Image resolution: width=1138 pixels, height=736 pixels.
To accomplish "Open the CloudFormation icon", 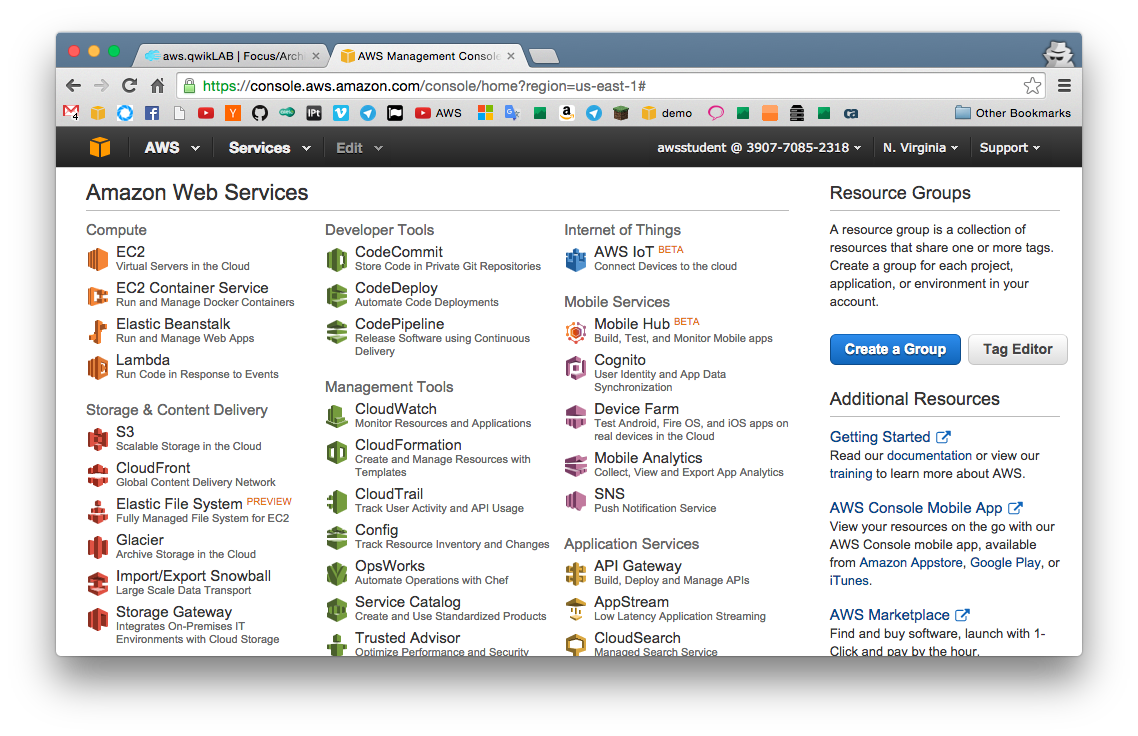I will pos(337,452).
